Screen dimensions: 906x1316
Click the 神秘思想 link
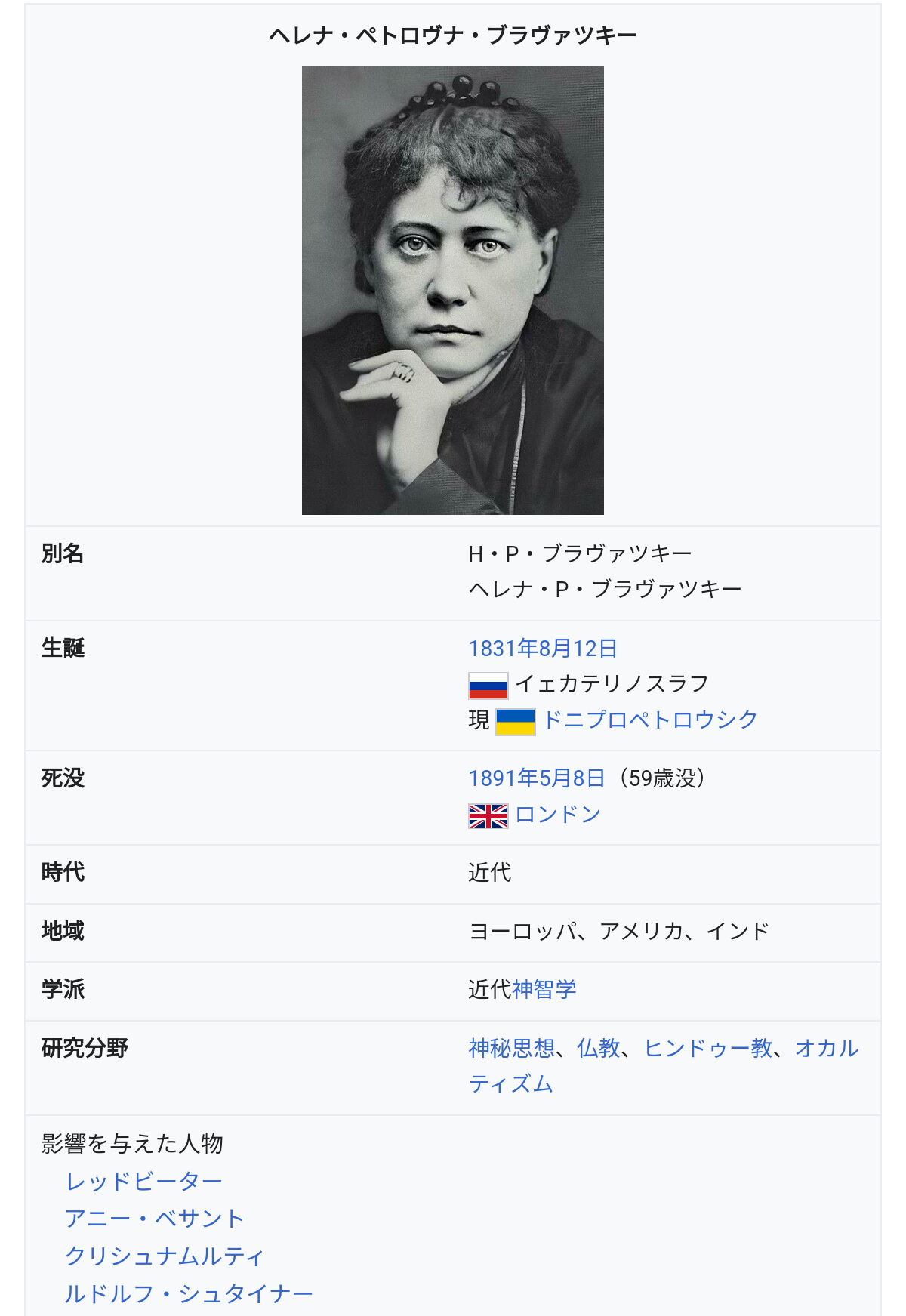[511, 1048]
